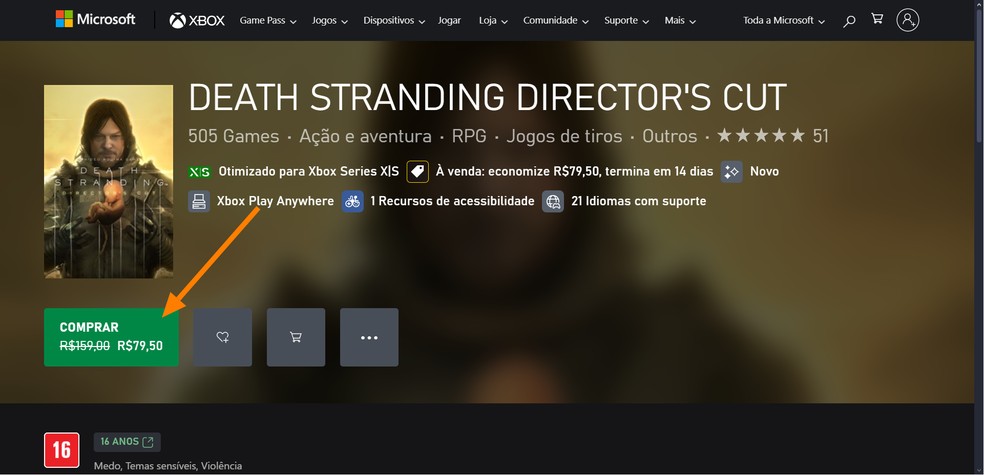The width and height of the screenshot is (984, 475).
Task: Click the Xbox Play Anywhere device icon
Action: pos(199,201)
